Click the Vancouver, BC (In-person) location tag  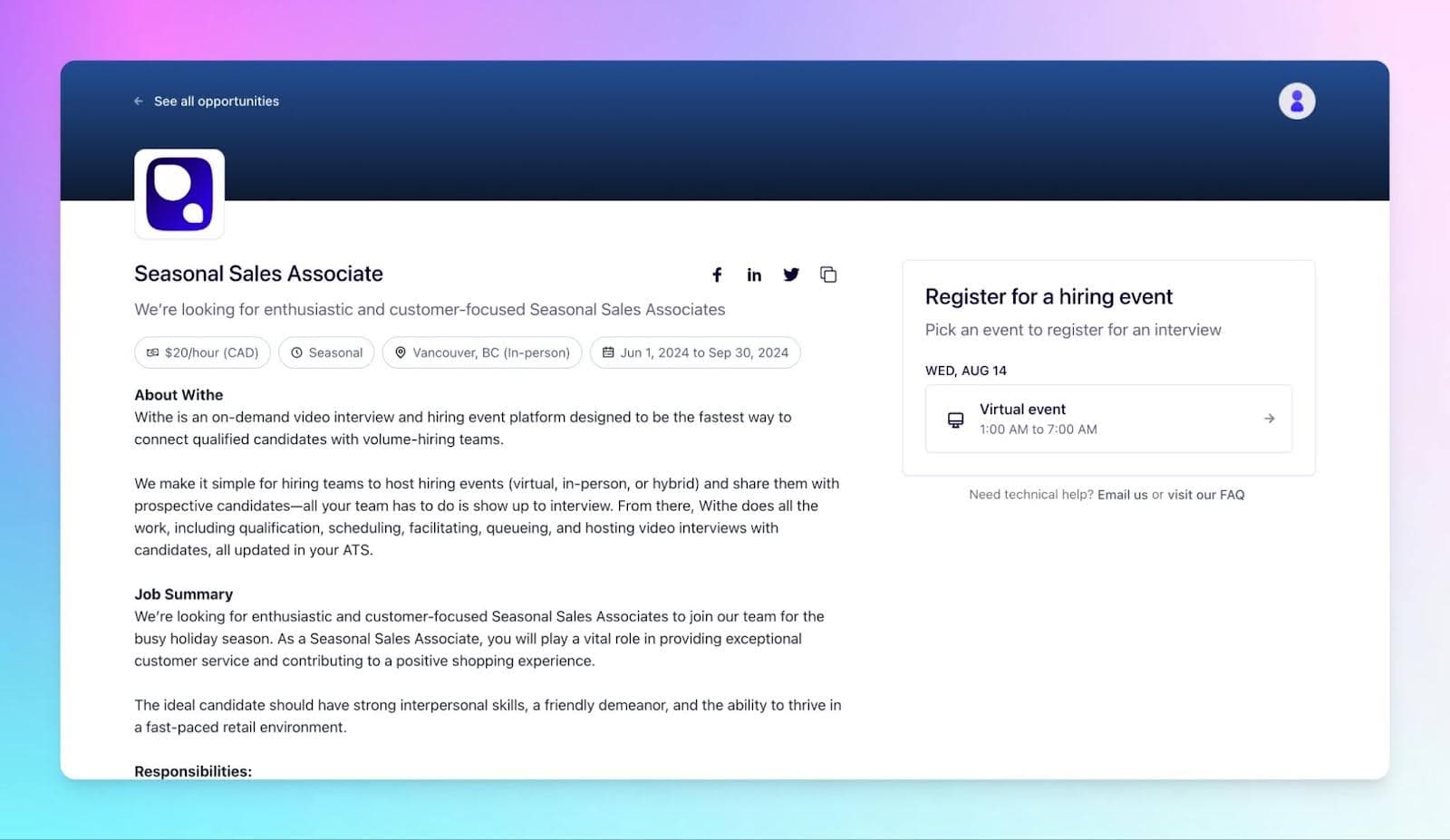[482, 352]
